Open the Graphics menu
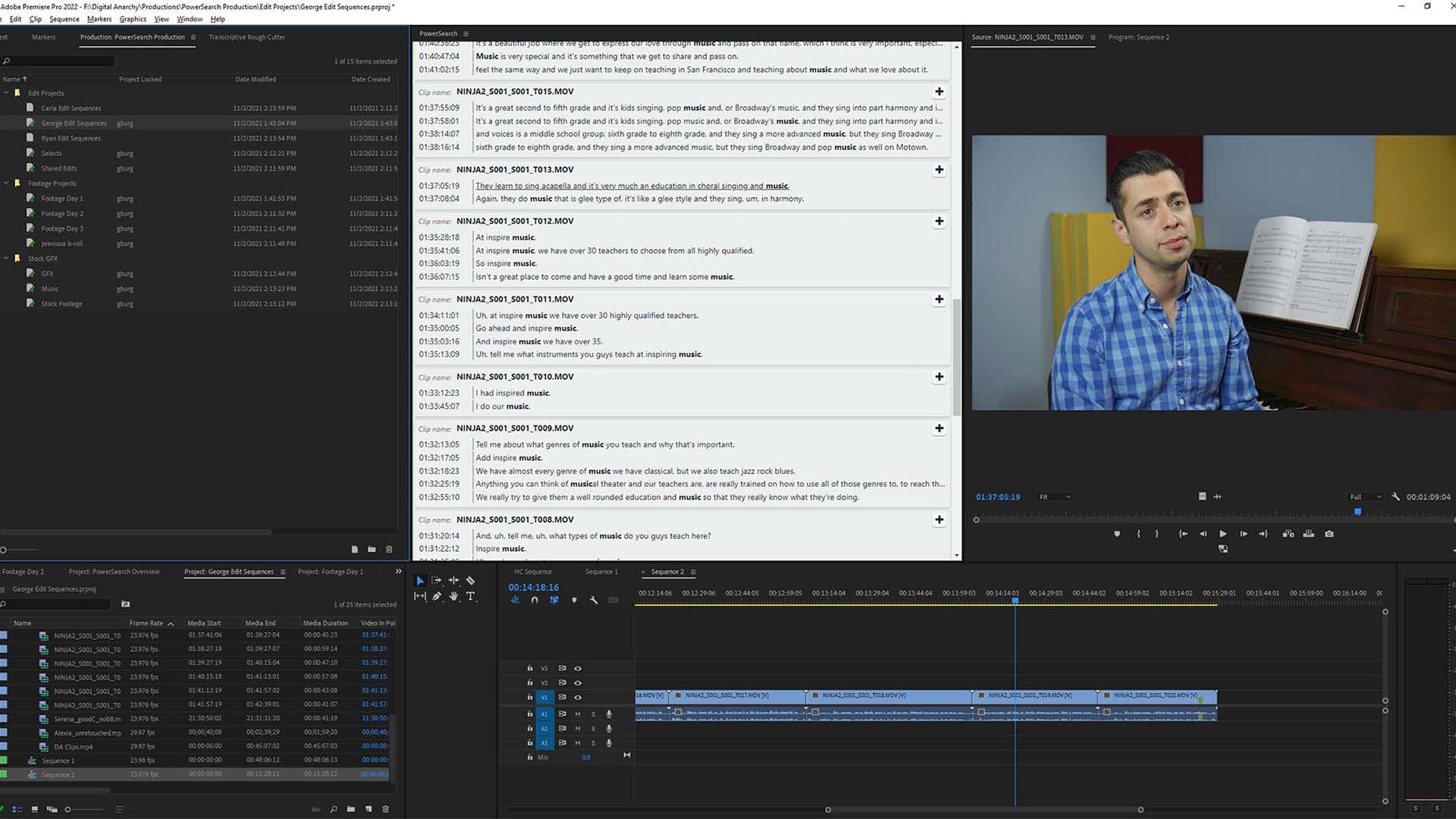 [x=133, y=19]
